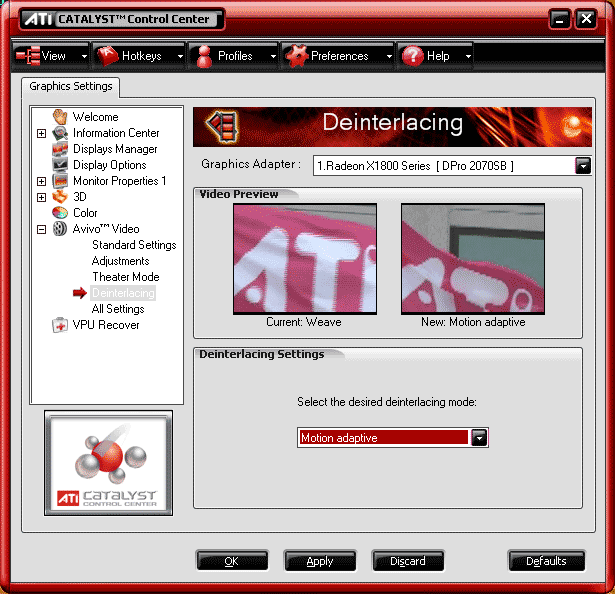Expand the Monitor Properties 1 node
The height and width of the screenshot is (594, 615).
point(42,181)
